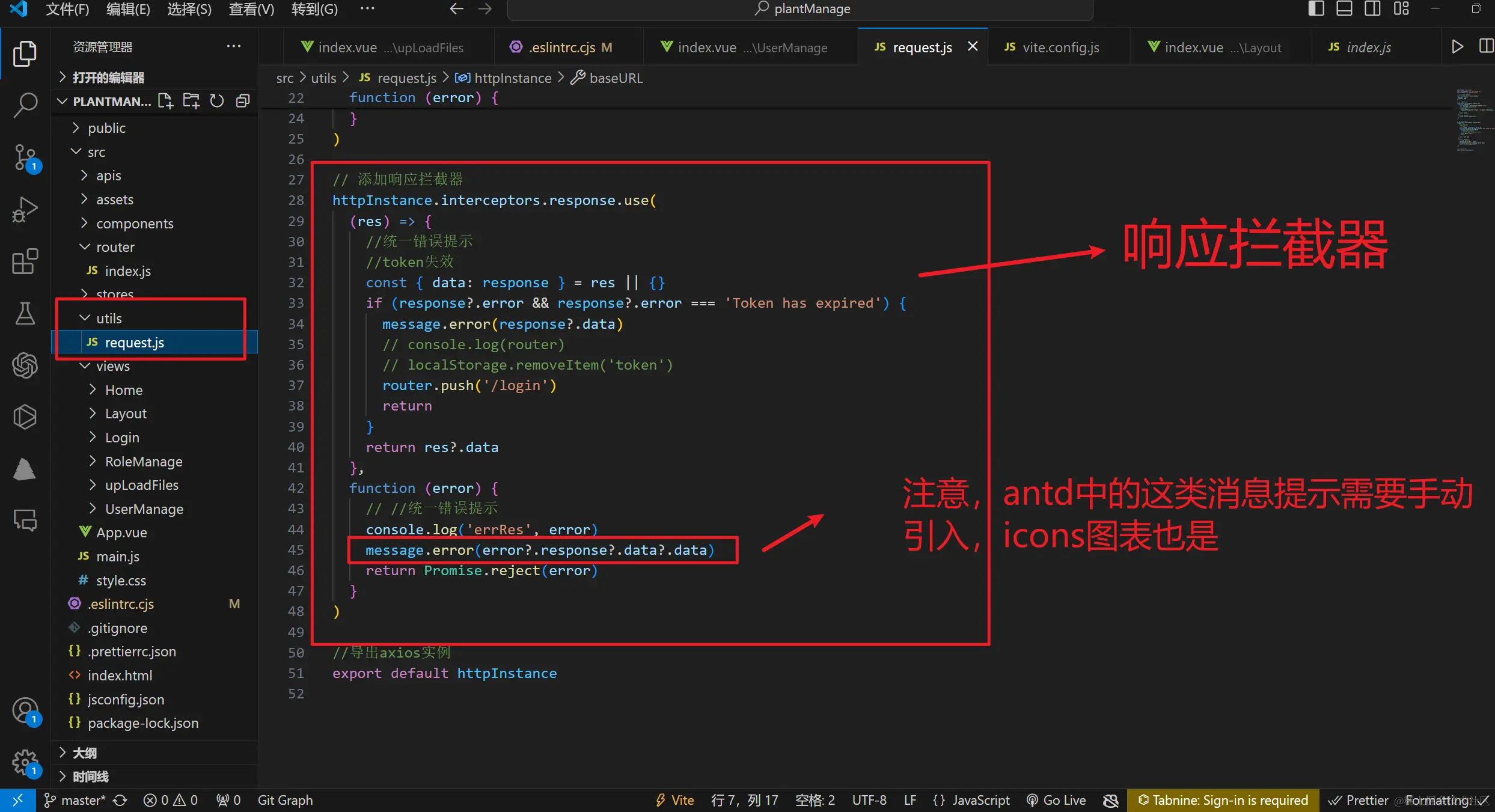Open the Explorer view in activity bar

pyautogui.click(x=25, y=54)
